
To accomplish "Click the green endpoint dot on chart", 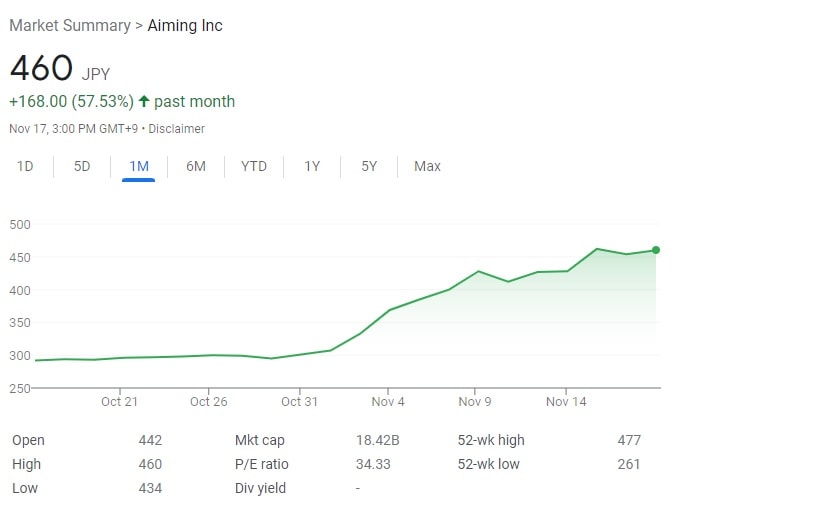I will coord(656,250).
